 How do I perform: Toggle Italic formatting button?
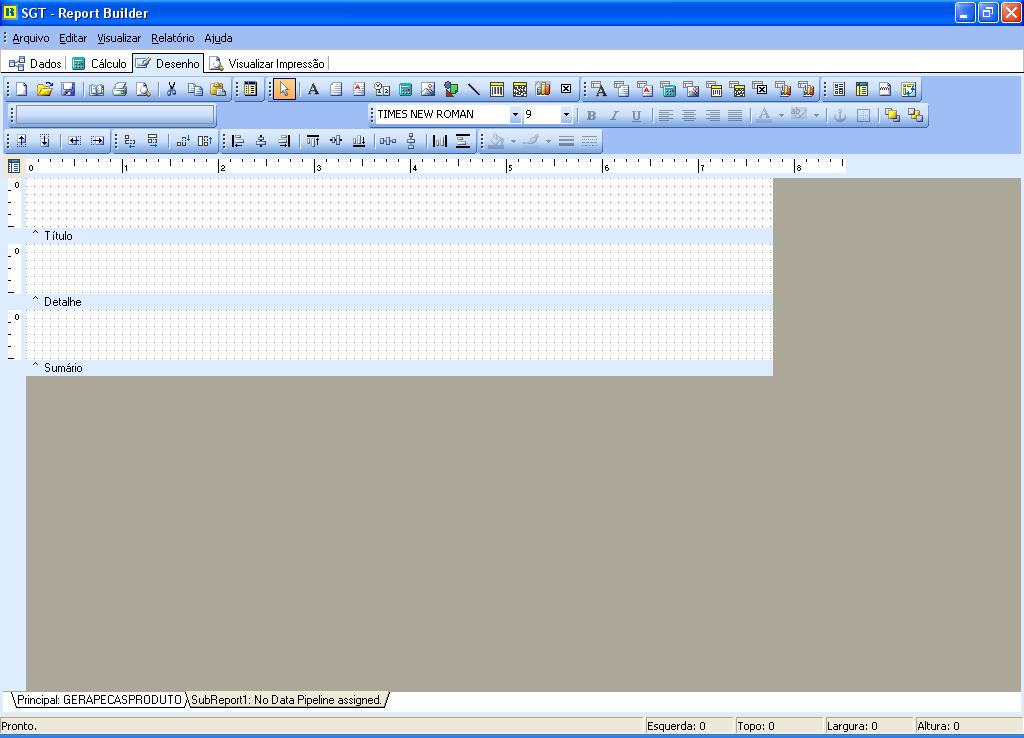click(x=614, y=115)
